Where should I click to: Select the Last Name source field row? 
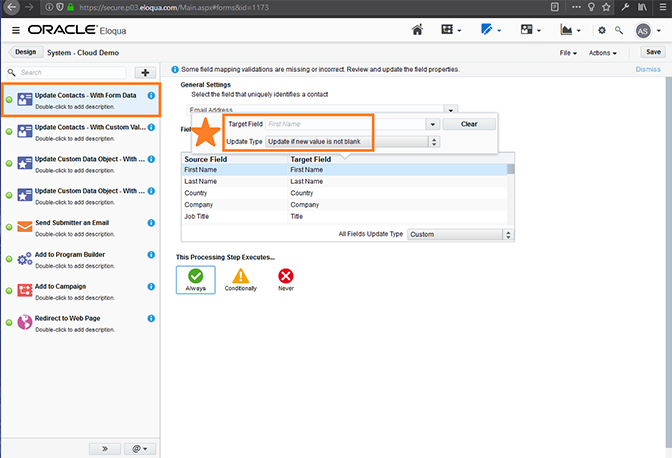coord(234,182)
